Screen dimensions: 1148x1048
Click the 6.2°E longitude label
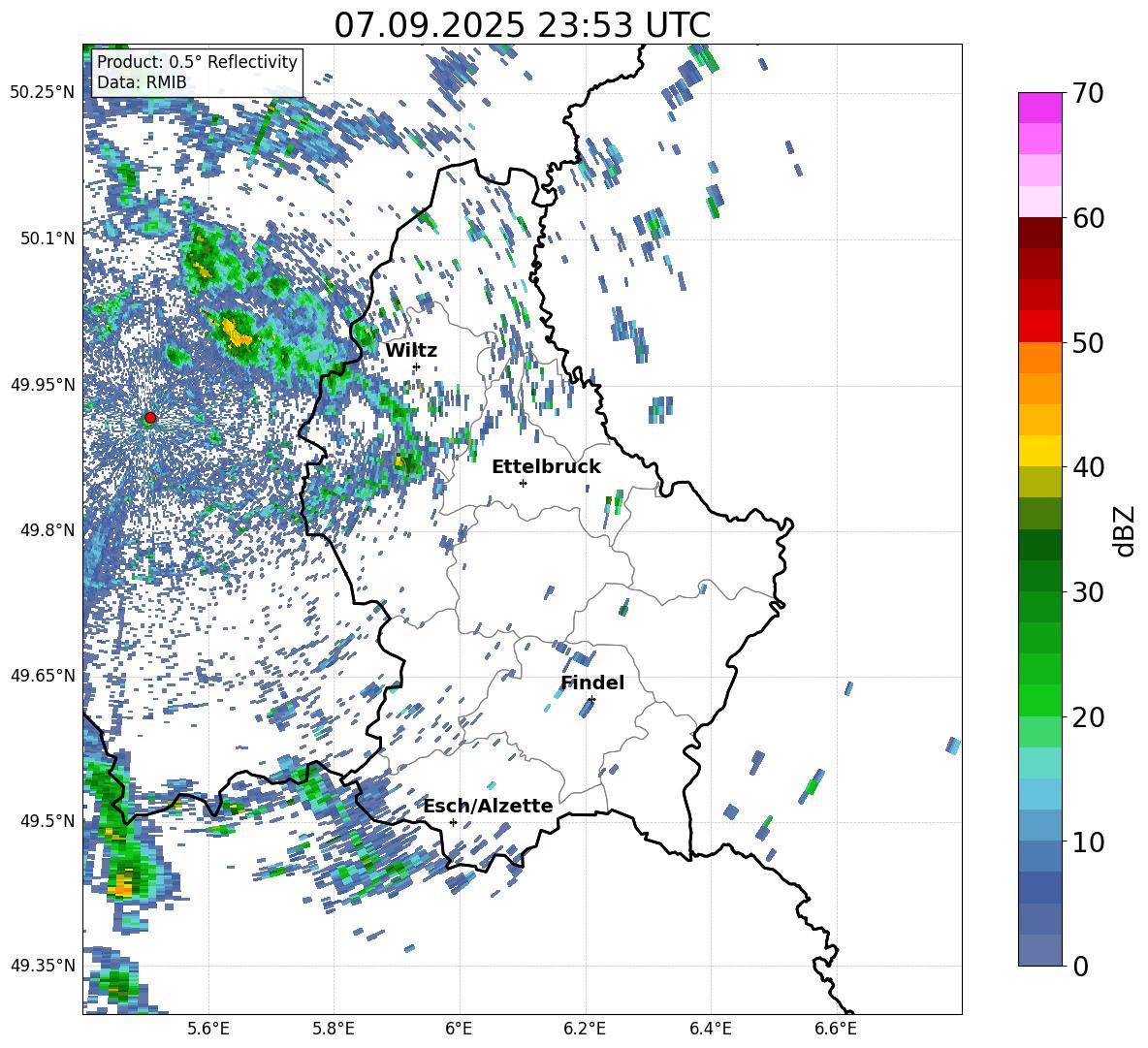(585, 1030)
